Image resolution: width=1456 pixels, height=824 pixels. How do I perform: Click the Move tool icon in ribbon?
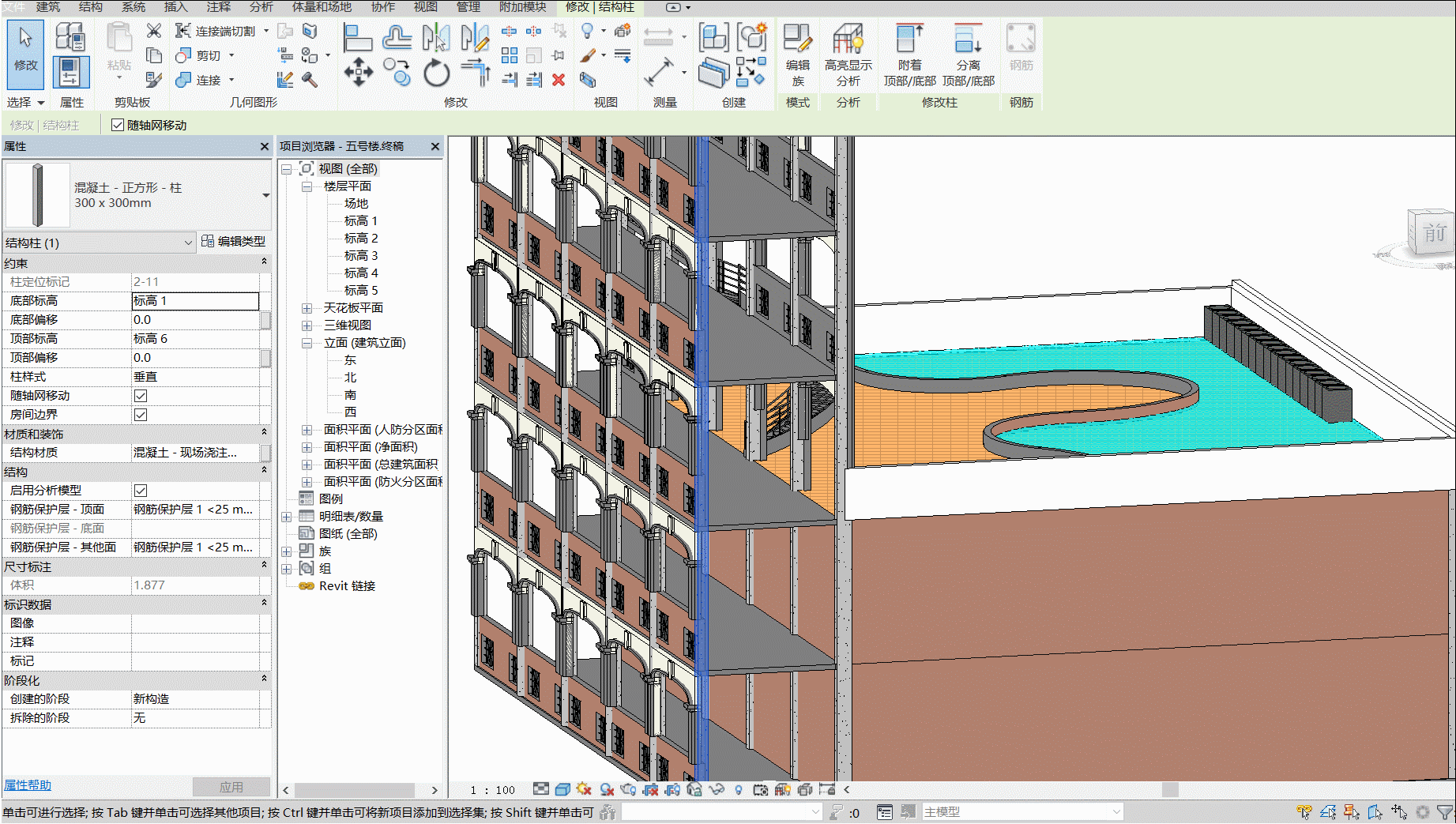(x=358, y=72)
